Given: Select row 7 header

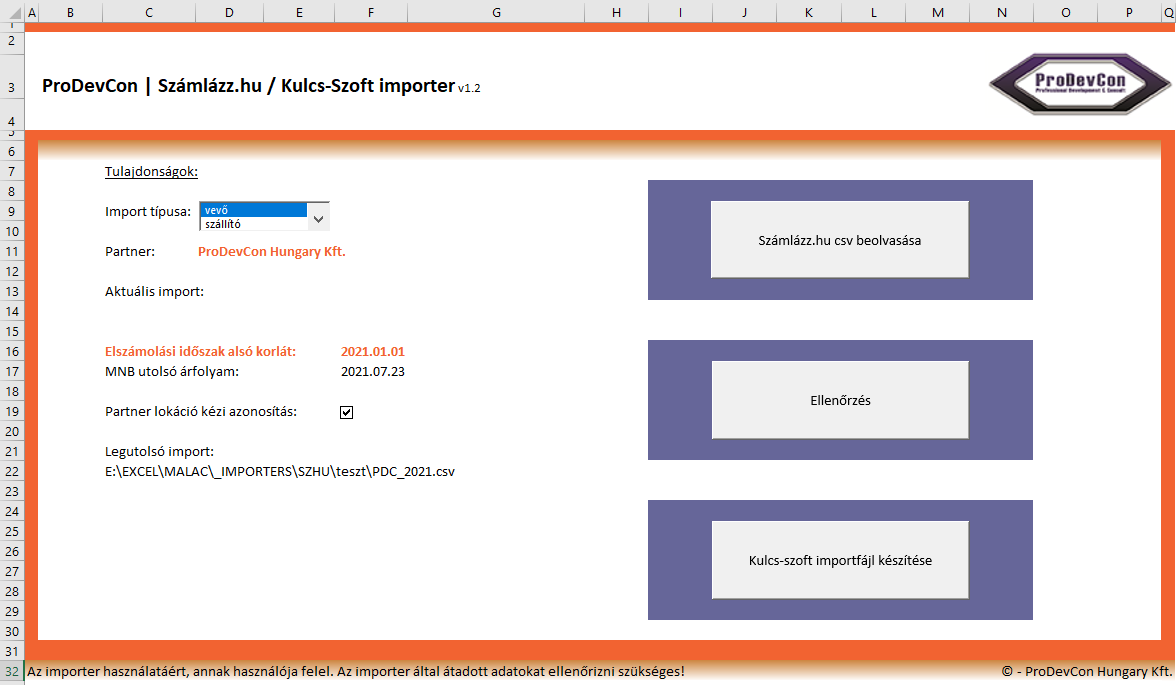Looking at the screenshot, I should pos(12,172).
